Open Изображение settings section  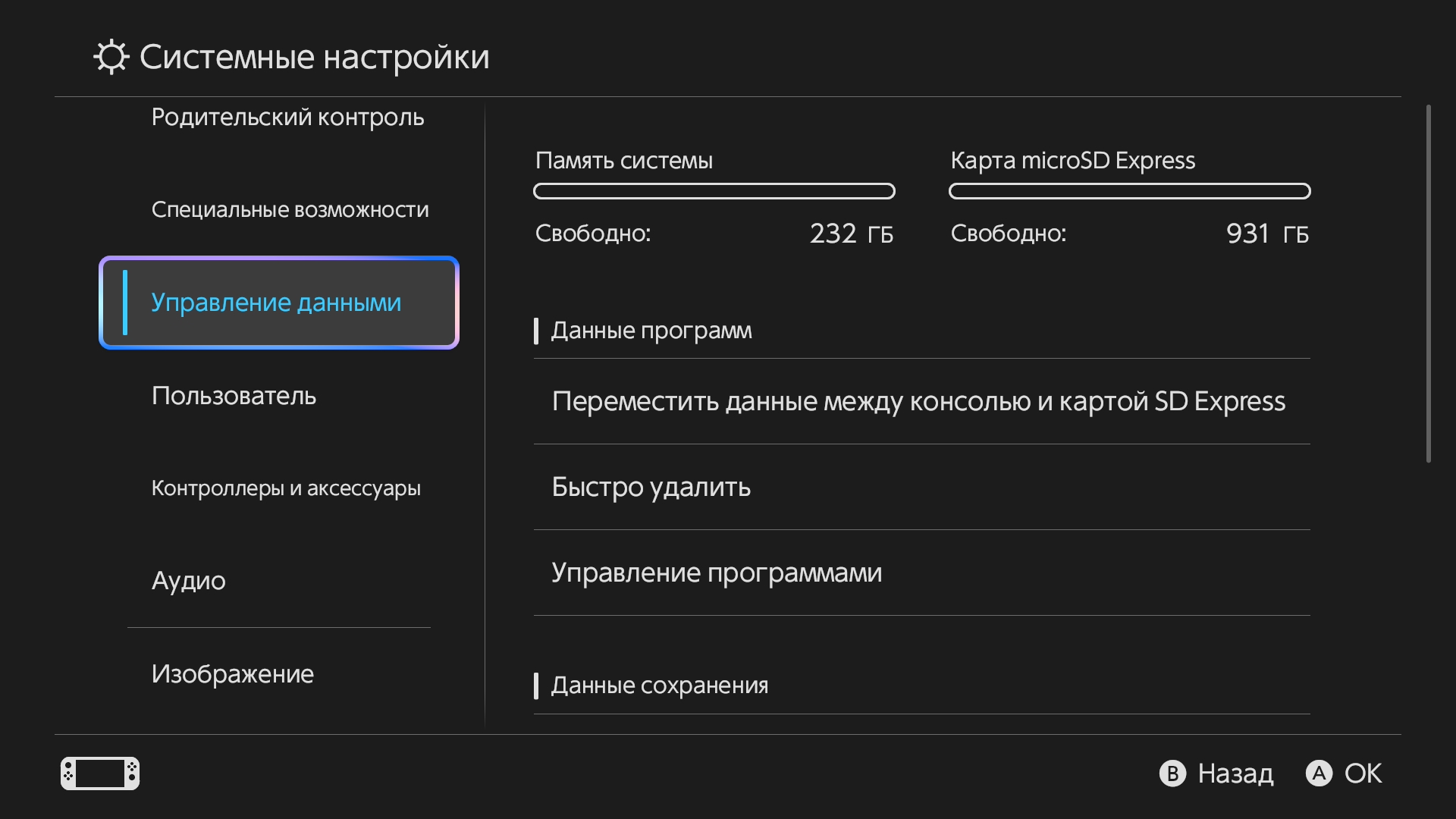coord(232,674)
